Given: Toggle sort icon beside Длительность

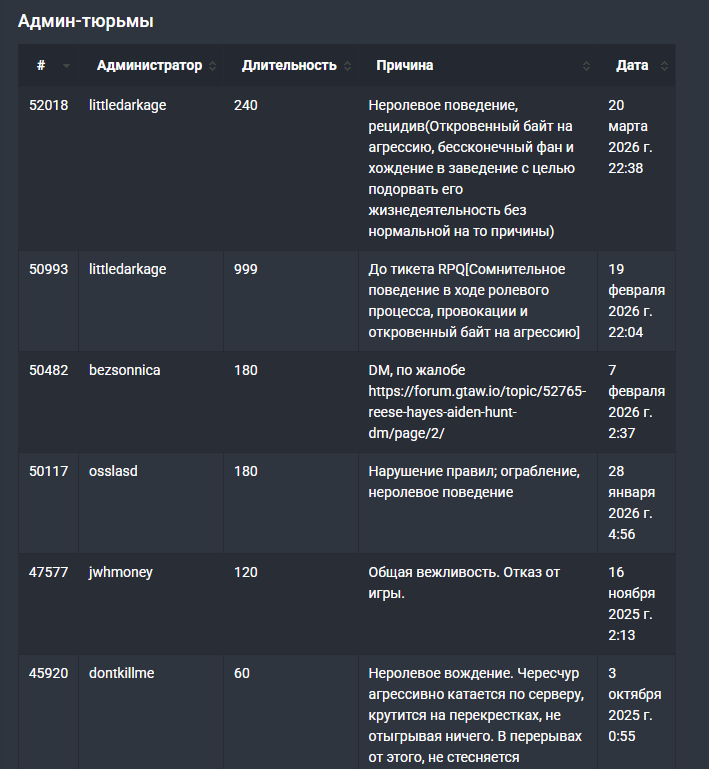Looking at the screenshot, I should pyautogui.click(x=347, y=66).
